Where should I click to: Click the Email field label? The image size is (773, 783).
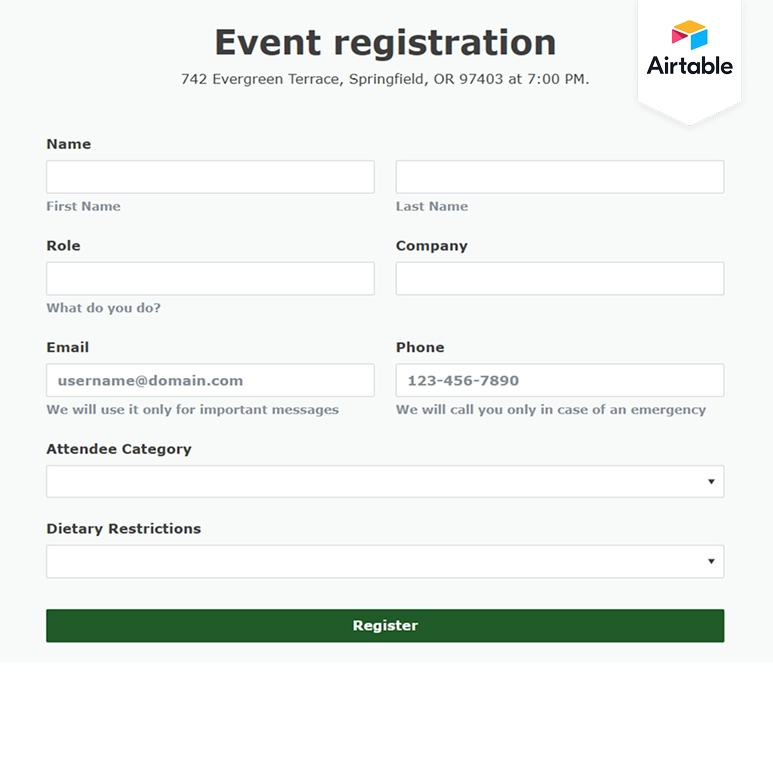pos(67,348)
